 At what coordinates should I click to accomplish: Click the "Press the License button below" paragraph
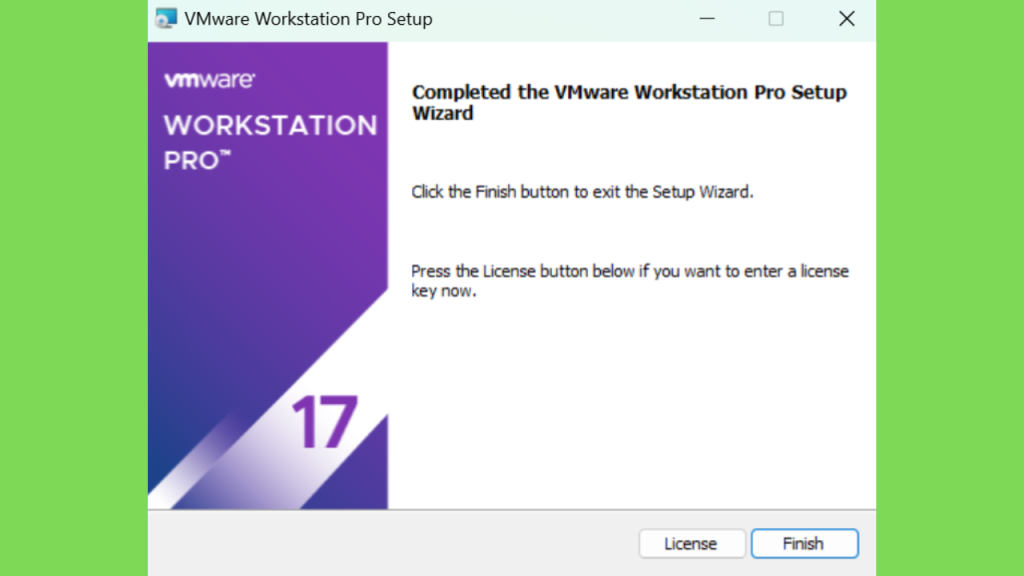(x=630, y=281)
